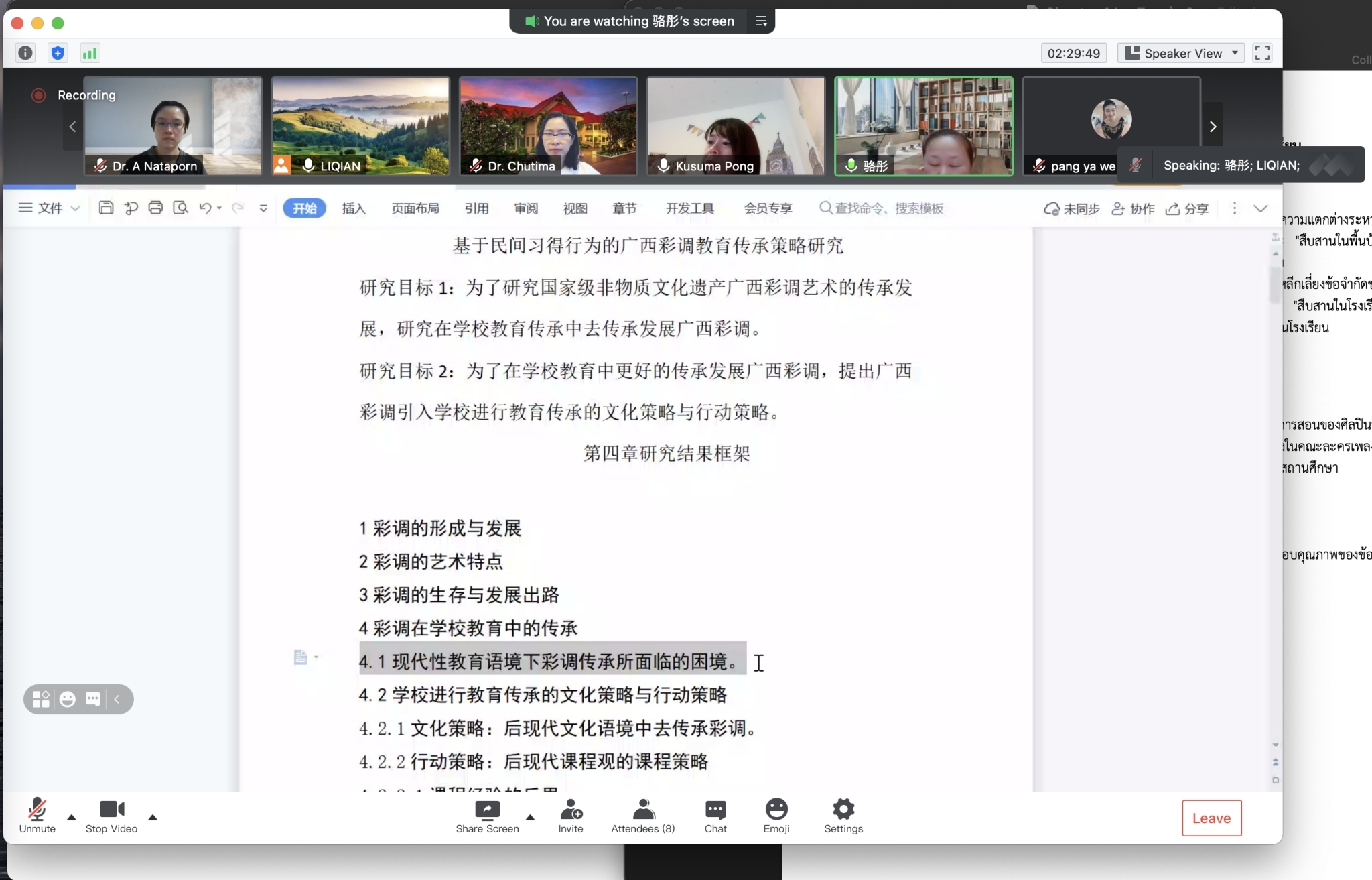The image size is (1372, 880).
Task: Open the green network statistics icon
Action: tap(90, 53)
